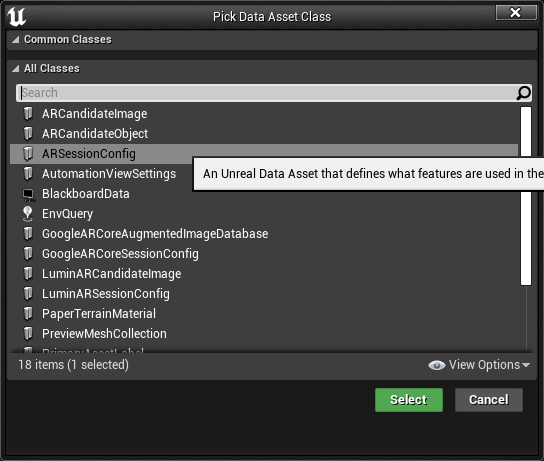Click the '18 items (1 selected)' status text

pos(74,365)
